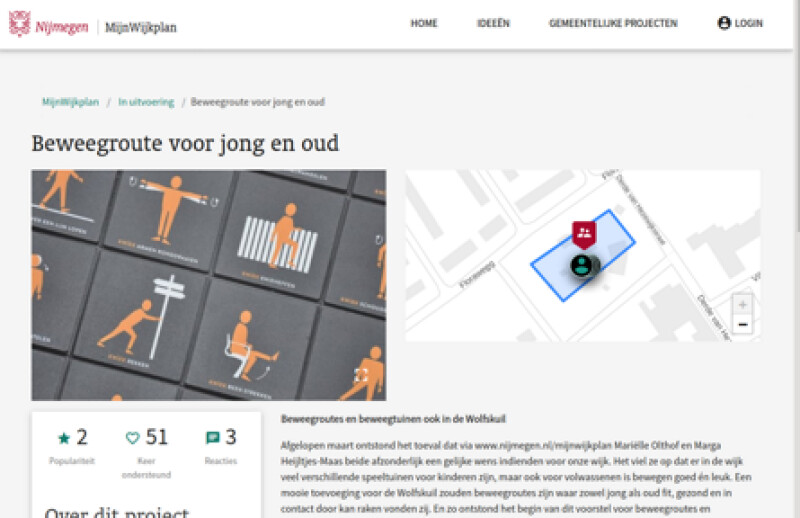Viewport: 800px width, 518px height.
Task: Open reactions via the speech bubble icon
Action: pyautogui.click(x=212, y=438)
